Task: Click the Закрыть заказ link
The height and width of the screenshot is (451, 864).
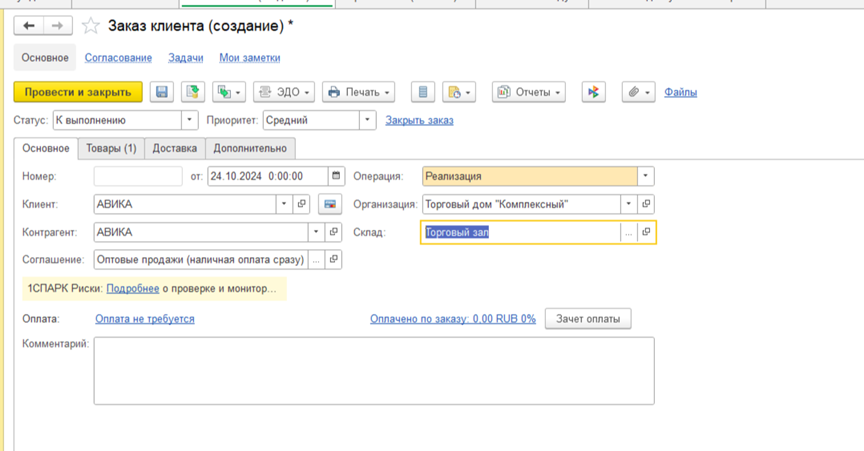Action: coord(419,120)
